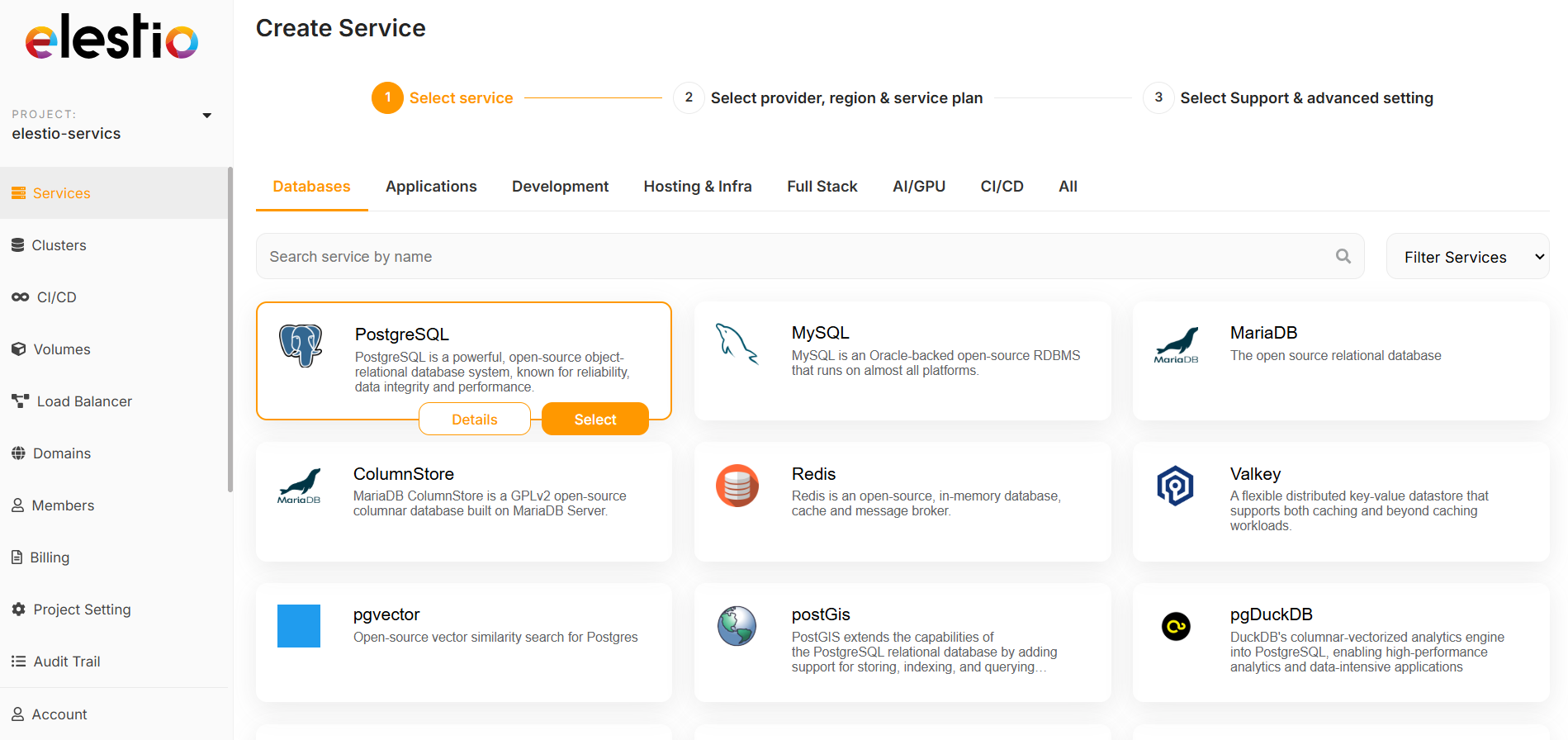Image resolution: width=1568 pixels, height=740 pixels.
Task: Click the search magnifier icon
Action: (1343, 257)
